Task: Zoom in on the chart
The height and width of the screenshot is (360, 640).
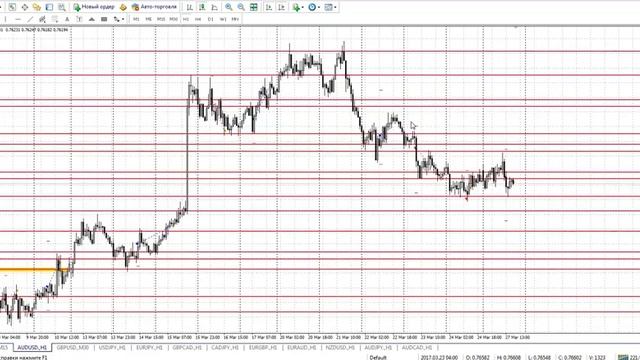Action: 229,7
